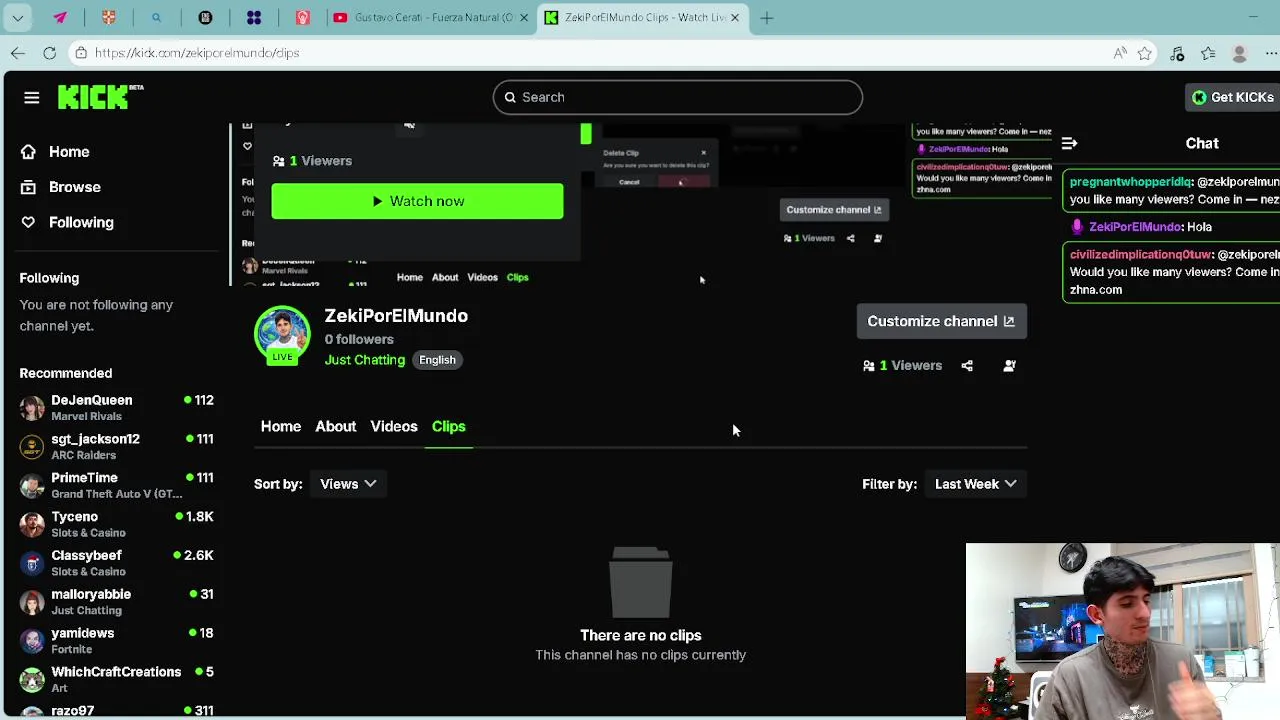Click the address bar URL

pyautogui.click(x=197, y=53)
